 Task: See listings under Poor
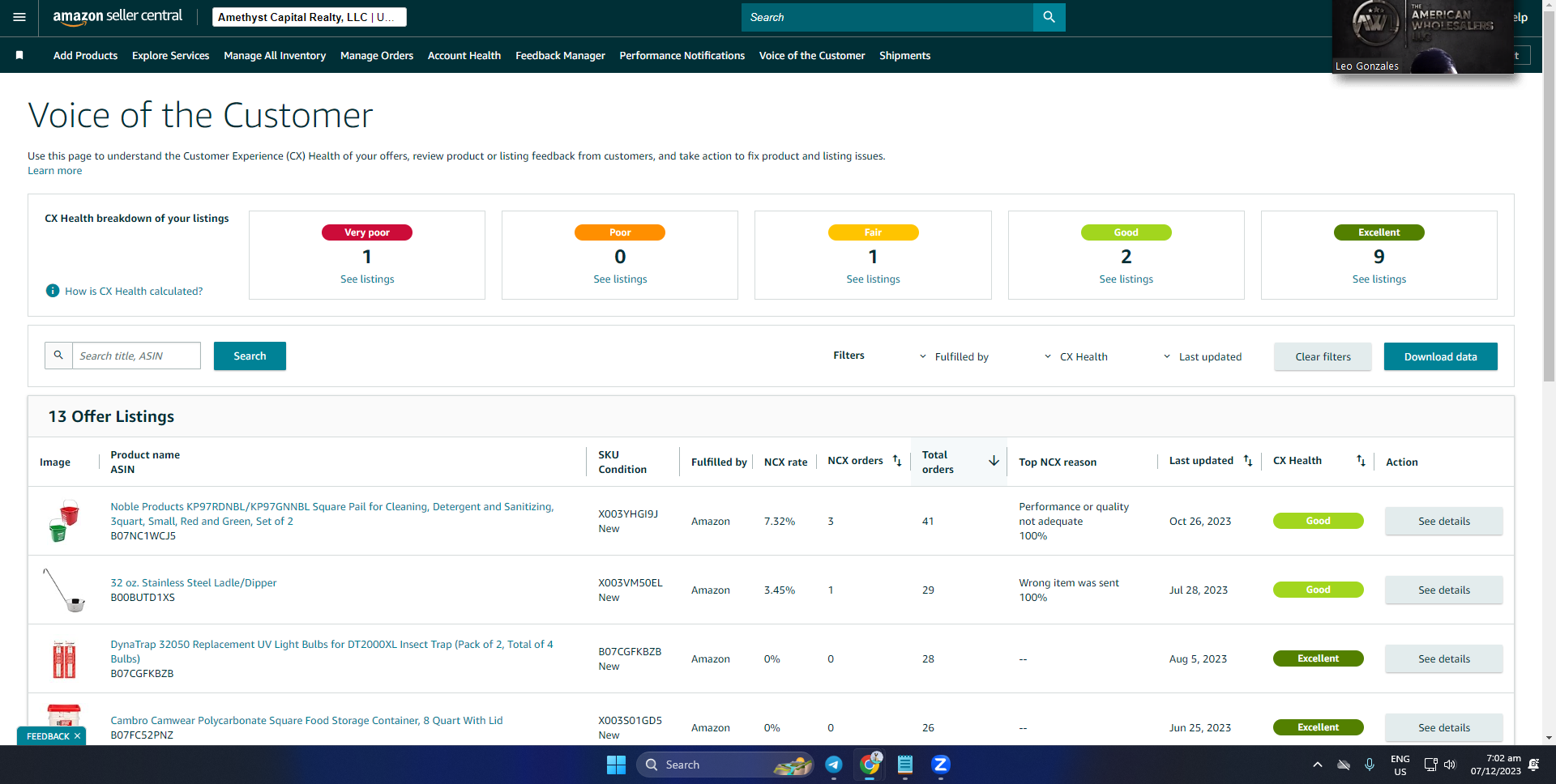[620, 279]
